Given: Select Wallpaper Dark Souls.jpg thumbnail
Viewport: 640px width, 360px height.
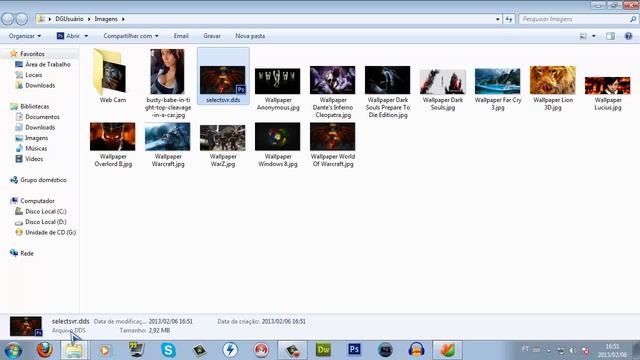Looking at the screenshot, I should [443, 82].
